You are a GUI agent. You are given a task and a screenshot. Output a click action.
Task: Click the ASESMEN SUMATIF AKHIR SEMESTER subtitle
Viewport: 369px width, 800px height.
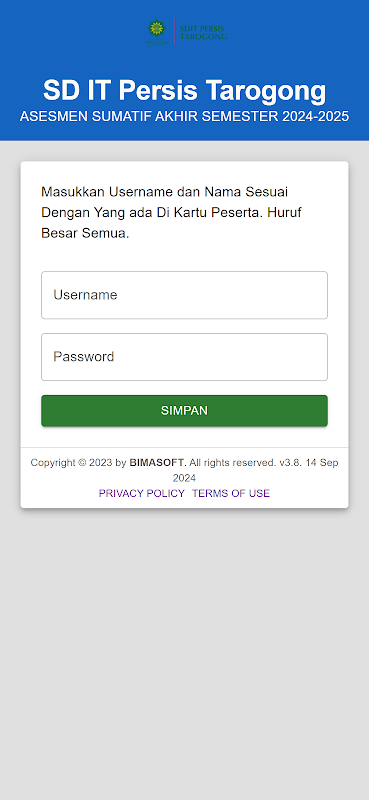184,116
